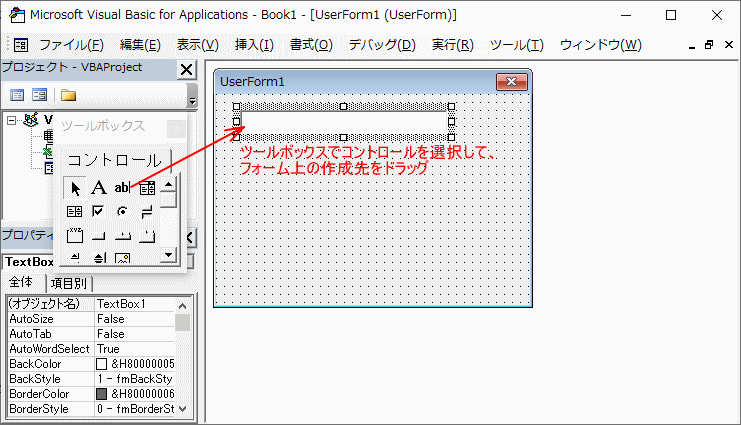Close the ツールボックス window

(176, 128)
